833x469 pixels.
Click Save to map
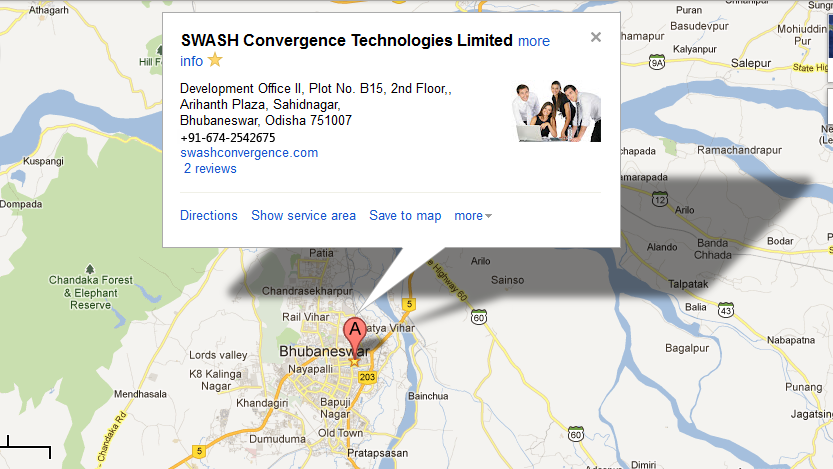click(x=405, y=215)
